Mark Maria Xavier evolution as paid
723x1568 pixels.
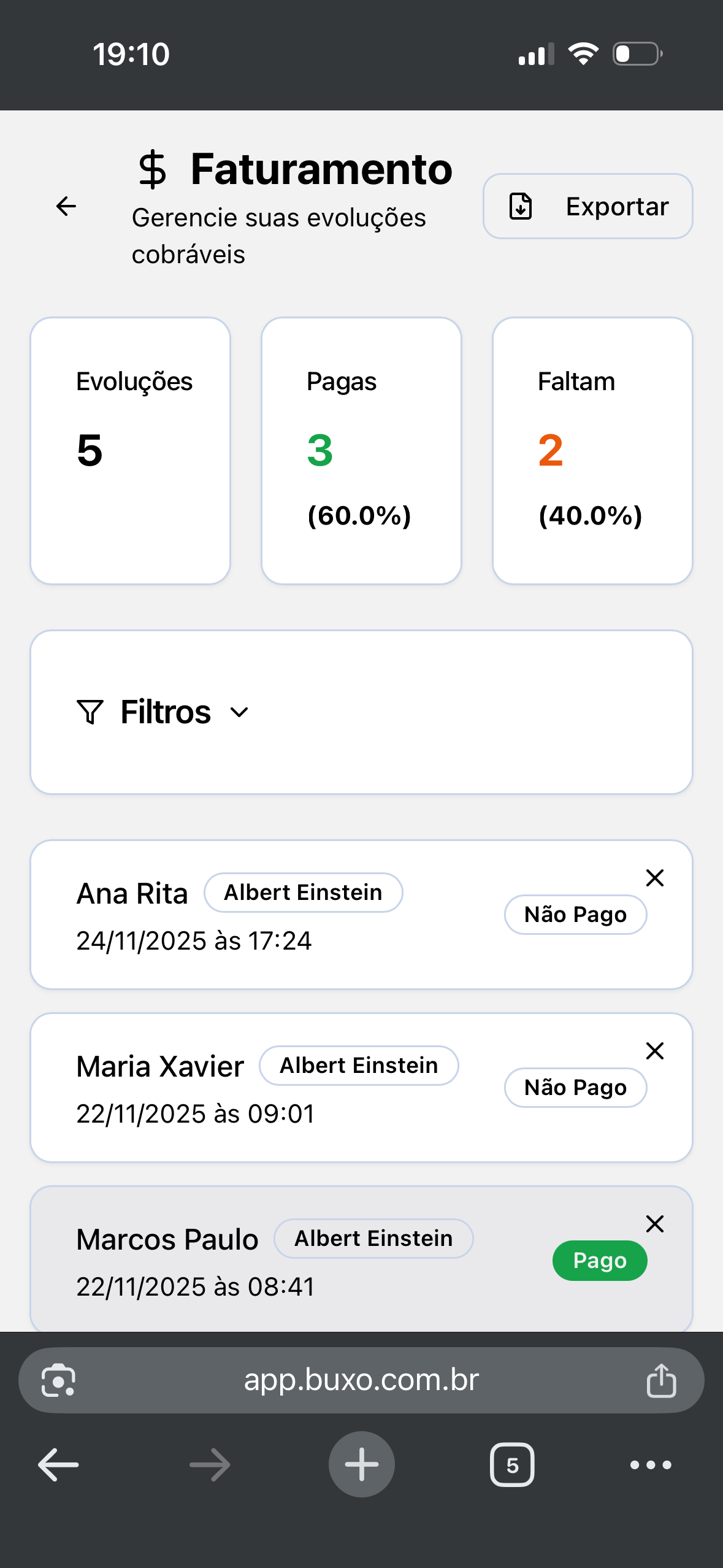pos(575,1088)
